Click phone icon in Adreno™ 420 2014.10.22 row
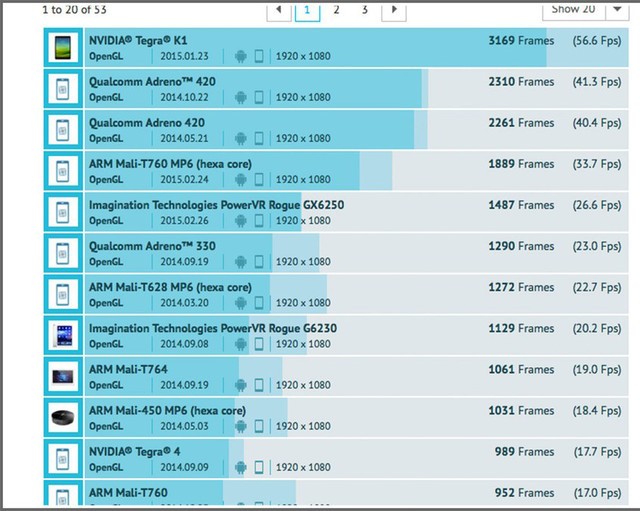Image resolution: width=640 pixels, height=511 pixels. (x=259, y=98)
